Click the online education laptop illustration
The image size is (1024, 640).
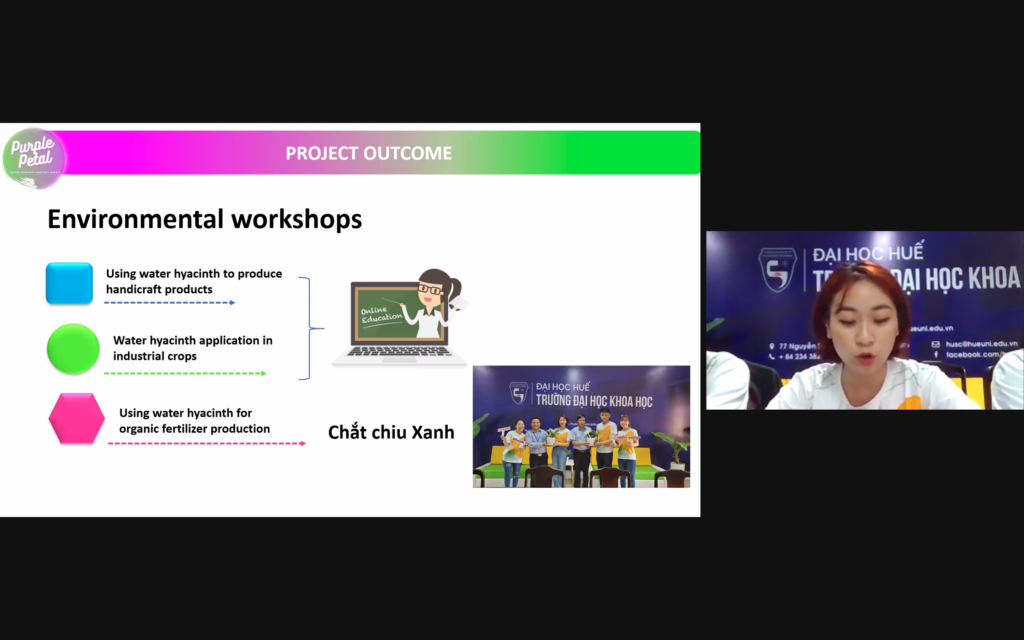(401, 317)
